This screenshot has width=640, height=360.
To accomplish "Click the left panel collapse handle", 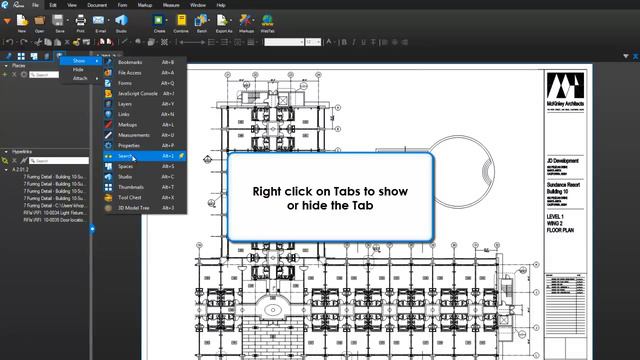I will click(92, 229).
